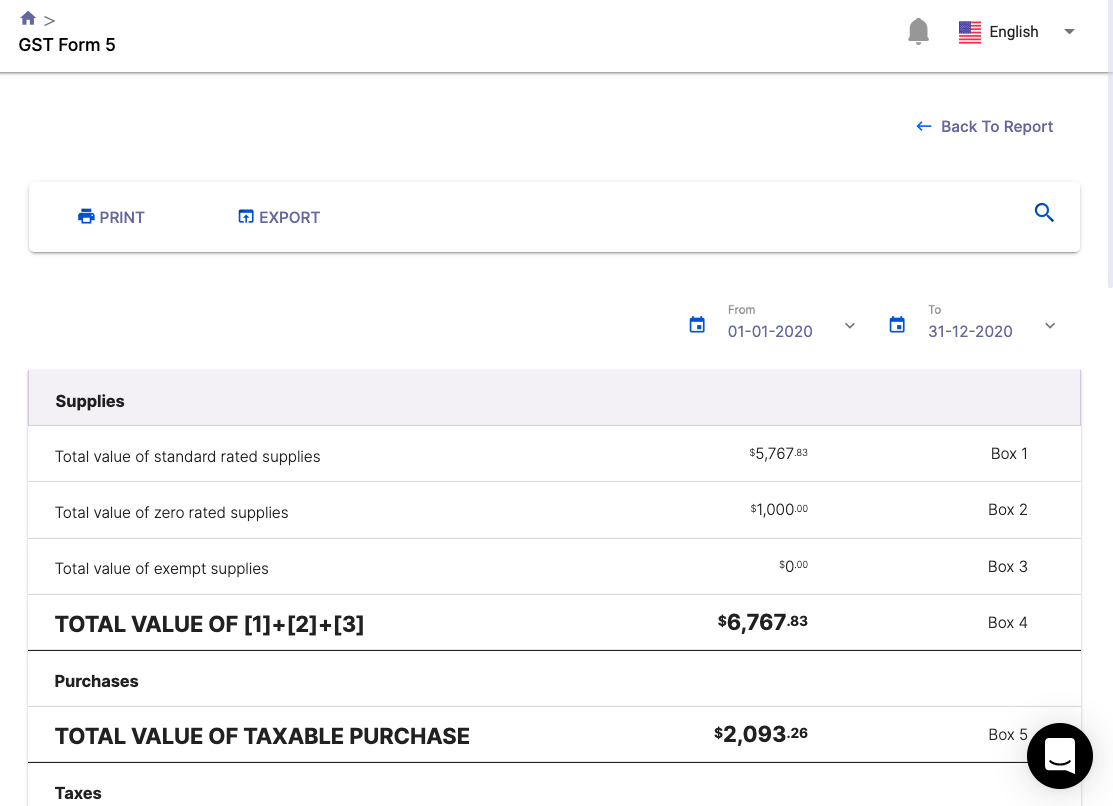
Task: Click the From date 01-01-2020 field
Action: pos(770,331)
